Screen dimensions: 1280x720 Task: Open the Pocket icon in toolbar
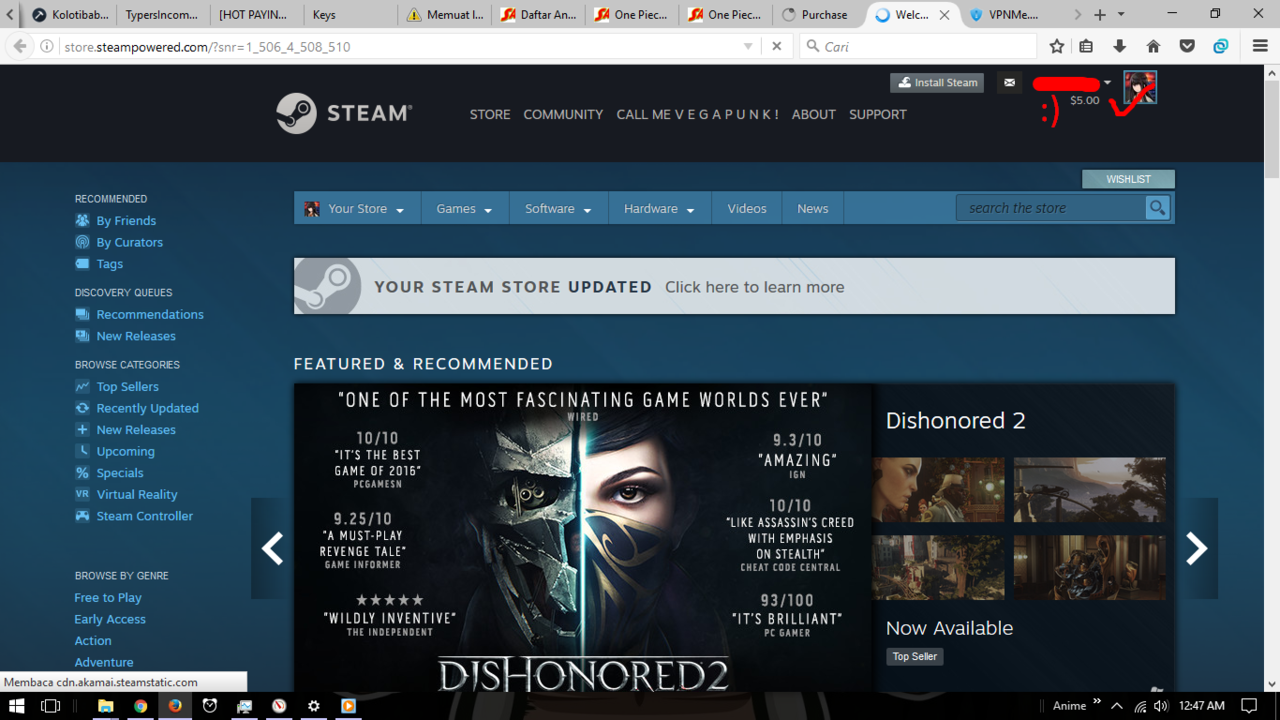(1187, 46)
